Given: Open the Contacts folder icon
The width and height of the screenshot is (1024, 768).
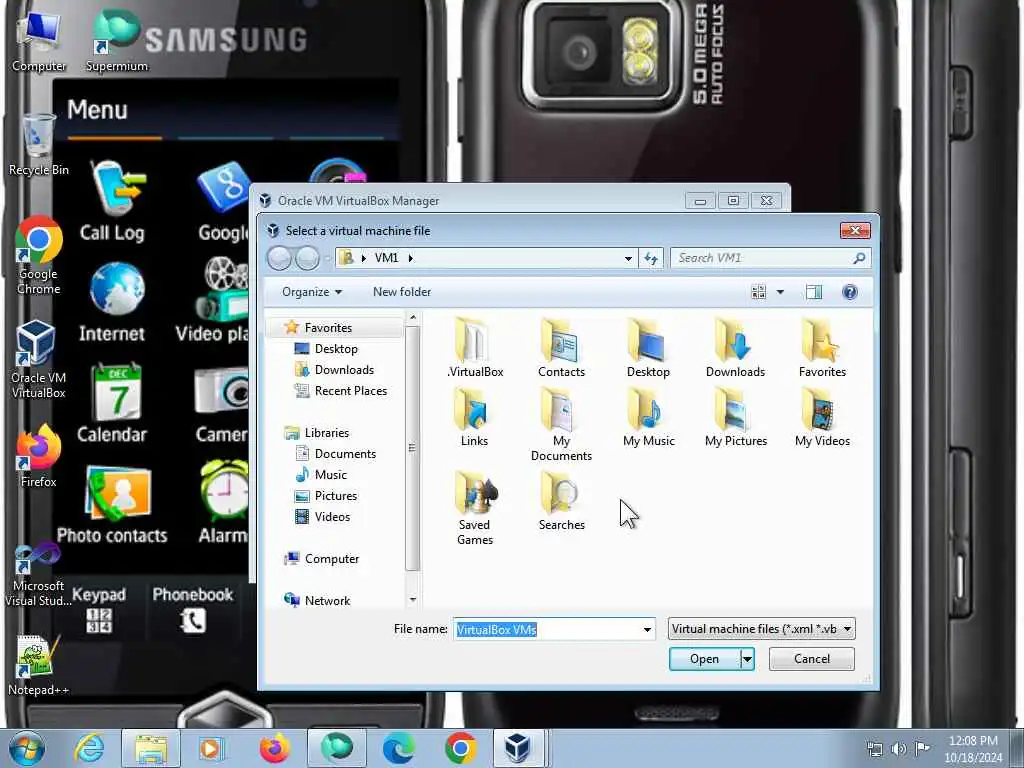Looking at the screenshot, I should pyautogui.click(x=561, y=348).
